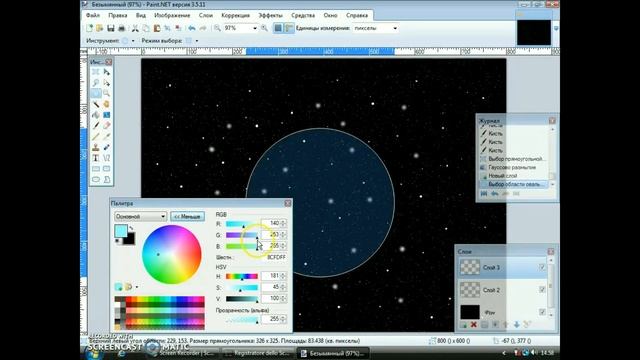
Task: Select the Paintbrush tool
Action: coord(96,126)
